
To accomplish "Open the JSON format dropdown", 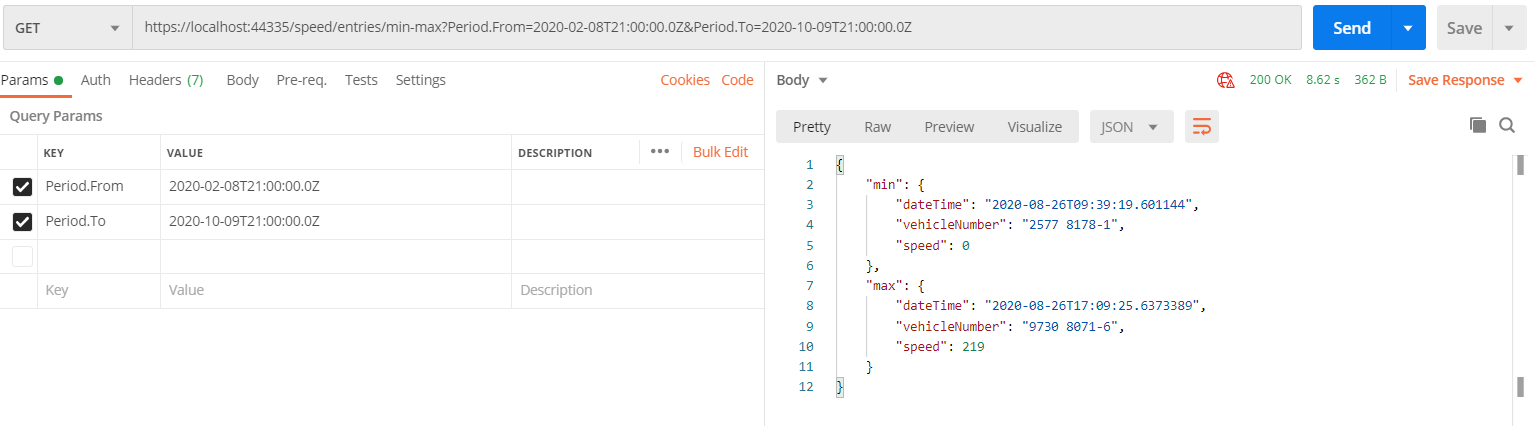I will click(x=1129, y=127).
